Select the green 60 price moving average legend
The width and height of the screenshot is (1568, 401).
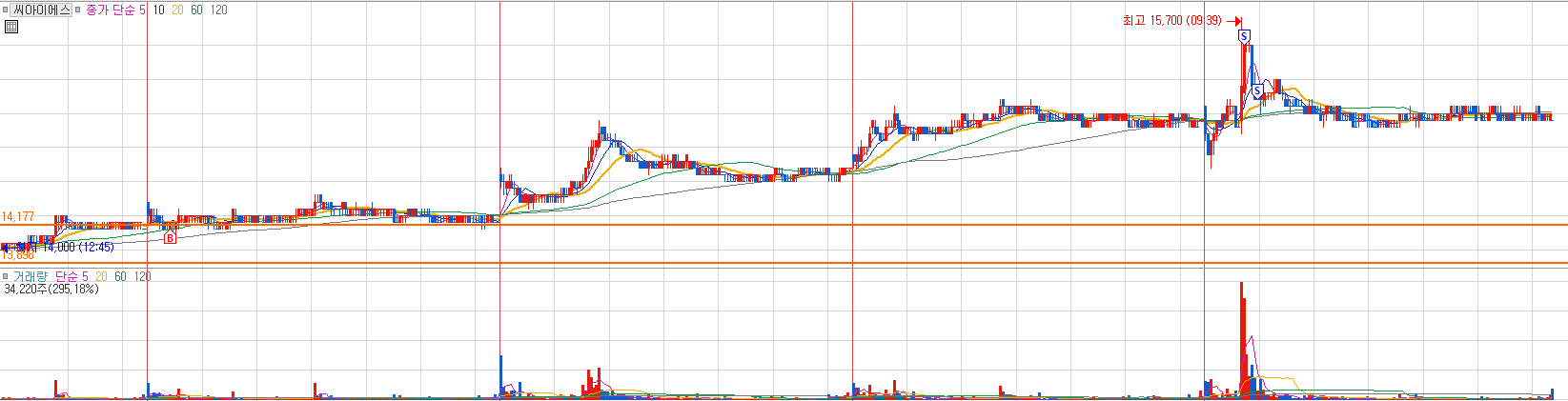[x=196, y=10]
